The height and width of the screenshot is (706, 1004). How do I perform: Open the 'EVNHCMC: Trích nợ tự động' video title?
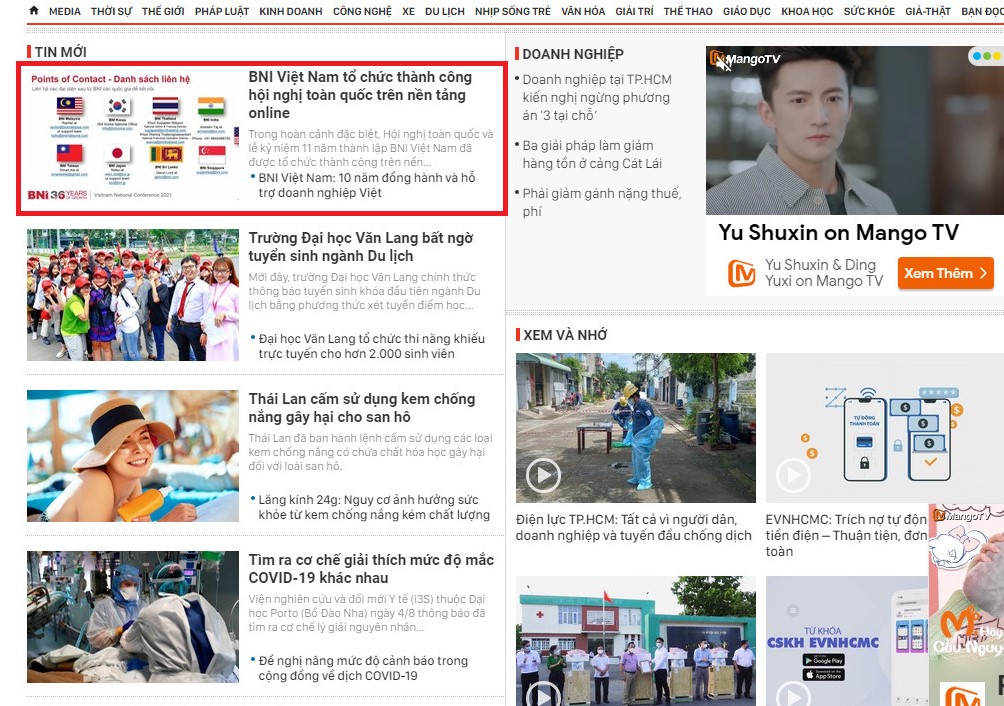[846, 535]
